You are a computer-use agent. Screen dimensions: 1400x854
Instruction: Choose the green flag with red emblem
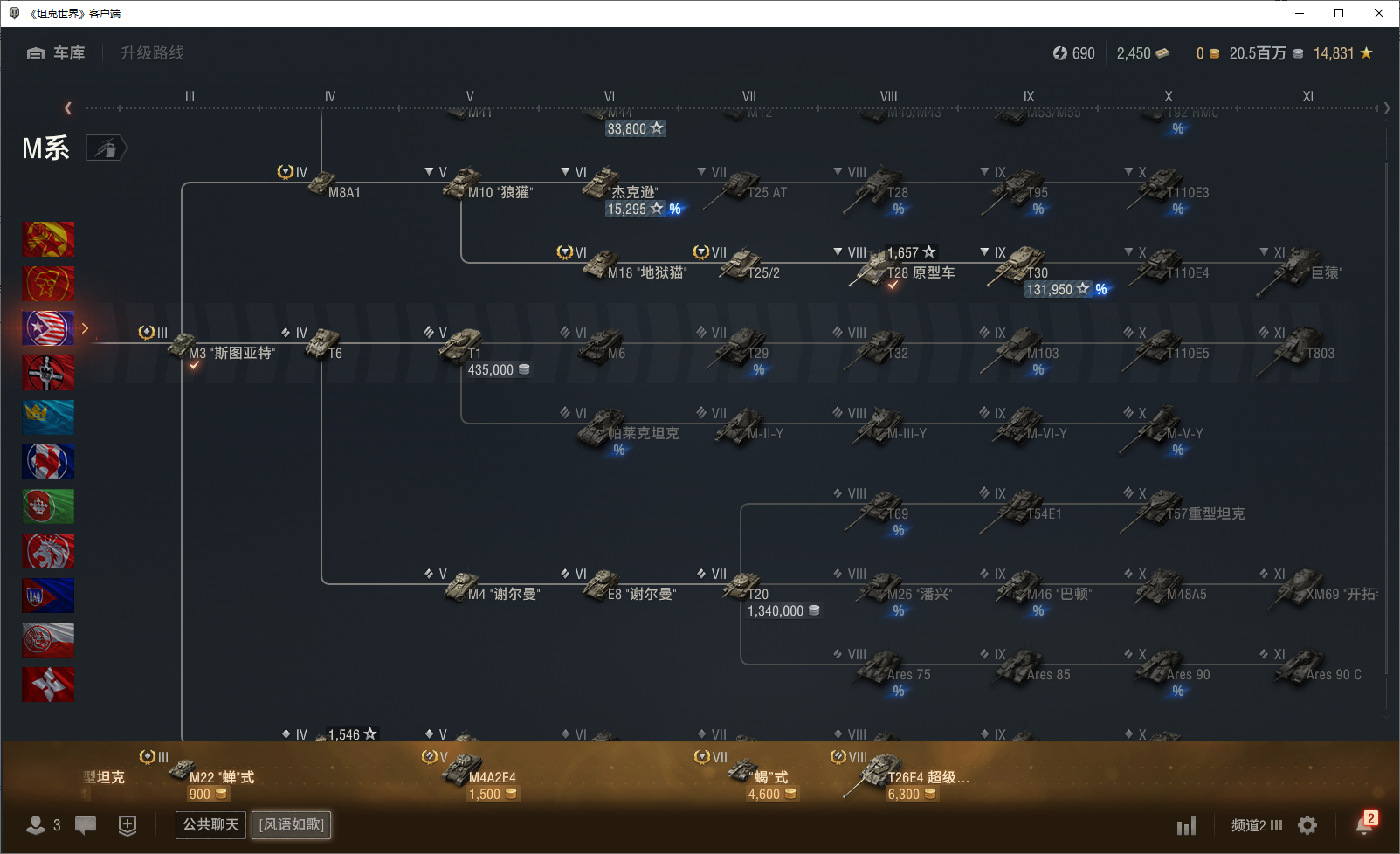click(x=48, y=506)
